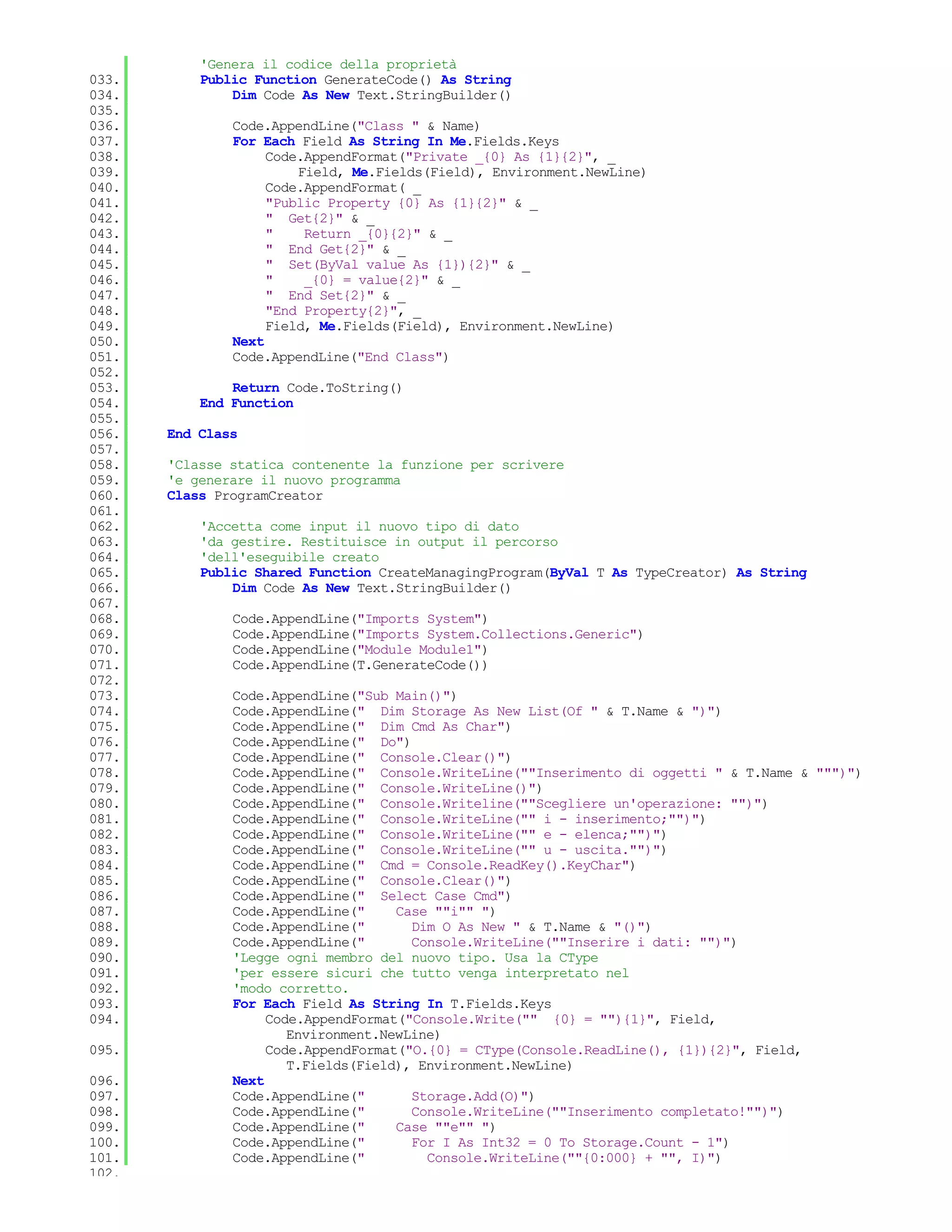The width and height of the screenshot is (952, 1232).
Task: Click 'Text.StringBuilder()' on line 034
Action: click(434, 95)
